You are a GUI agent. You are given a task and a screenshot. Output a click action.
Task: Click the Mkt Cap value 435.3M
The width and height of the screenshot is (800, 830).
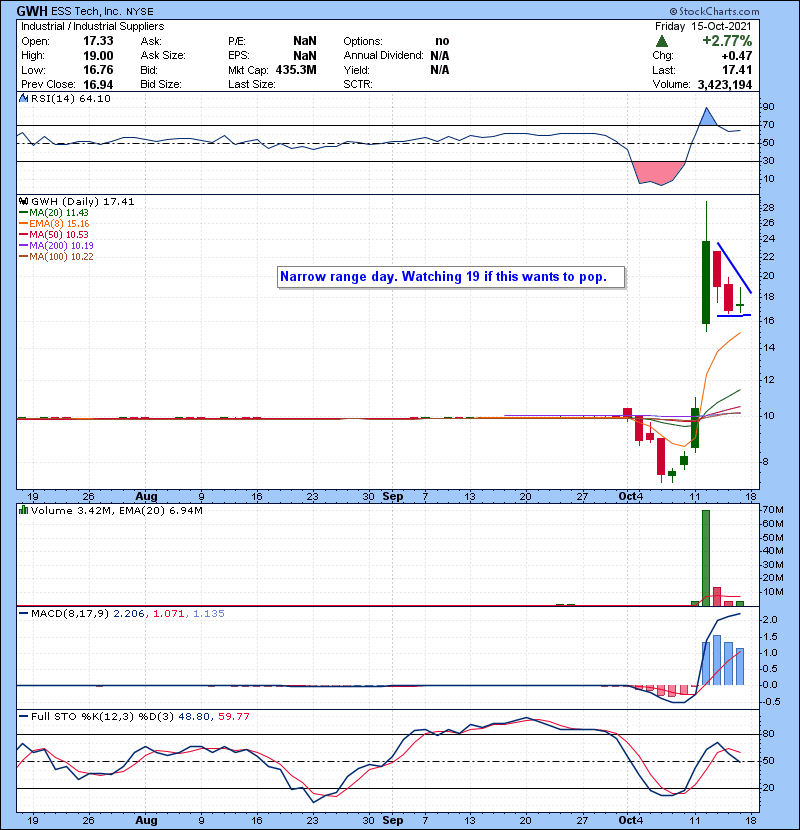tap(296, 70)
